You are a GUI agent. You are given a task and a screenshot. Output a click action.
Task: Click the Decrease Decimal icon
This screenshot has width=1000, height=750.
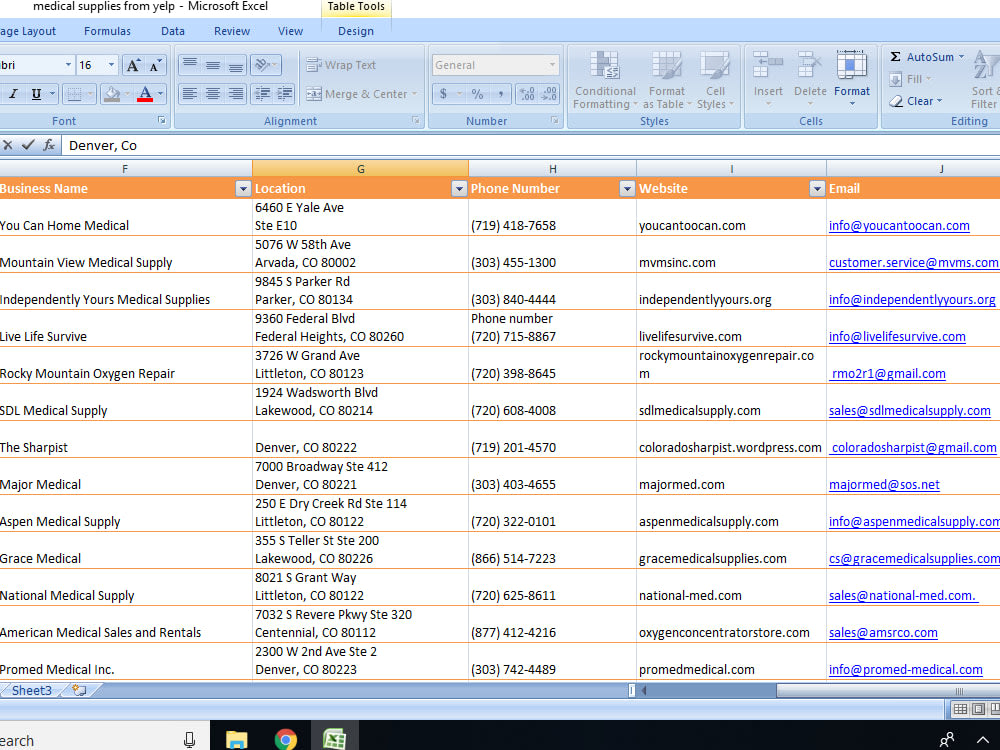[x=549, y=94]
